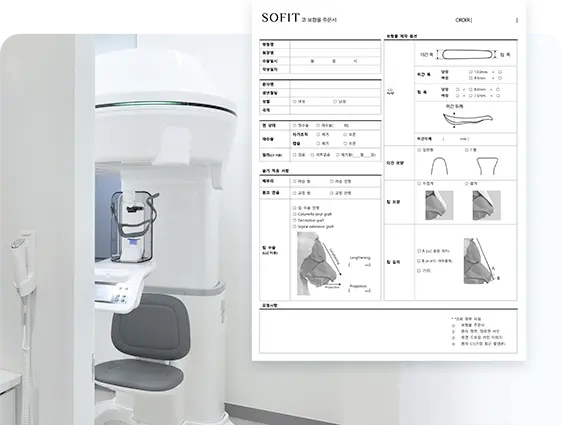561x425 pixels.
Task: Click the Lengthening label next to the nose diagram
Action: (x=360, y=258)
